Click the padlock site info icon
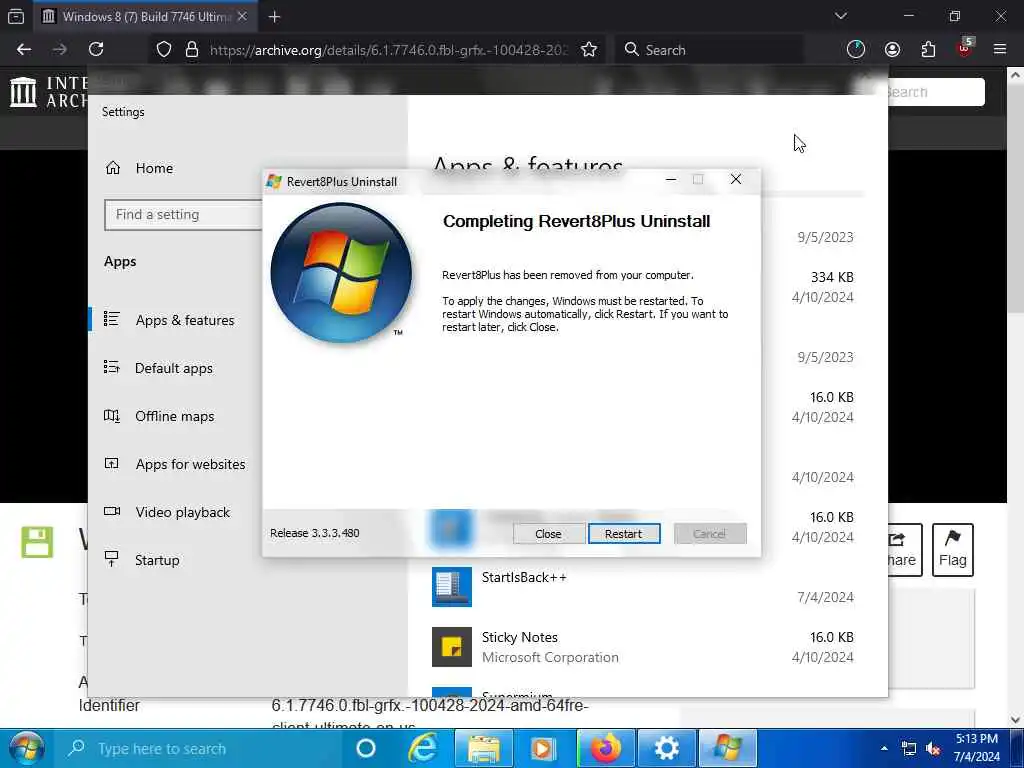This screenshot has height=768, width=1024. point(192,50)
